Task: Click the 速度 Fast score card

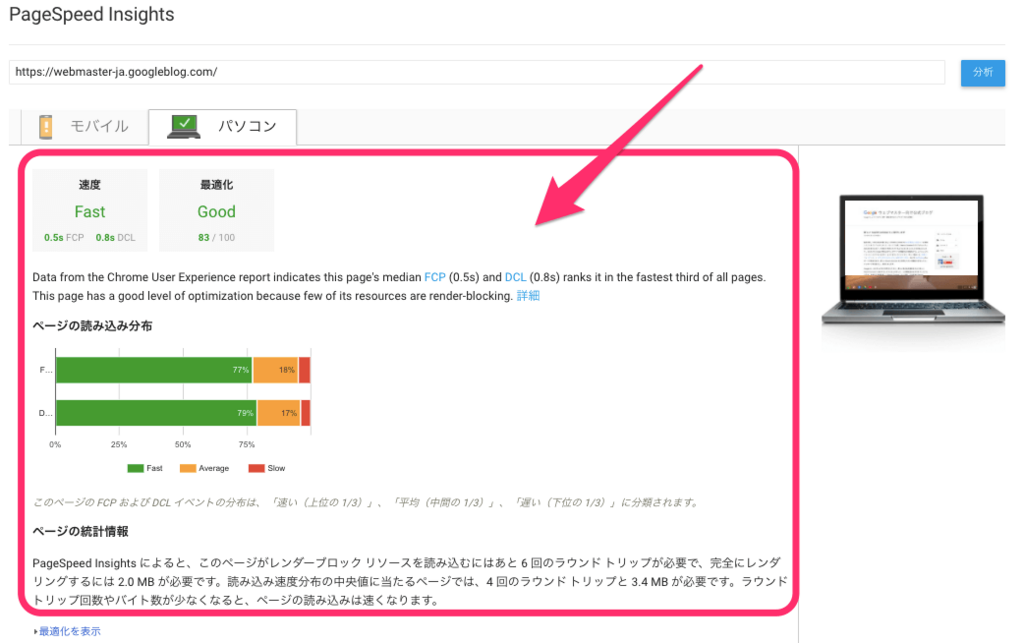Action: click(89, 210)
